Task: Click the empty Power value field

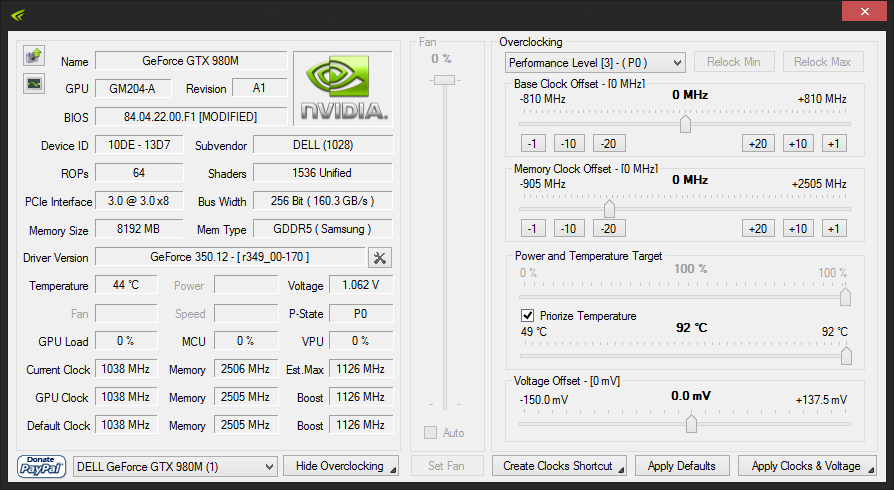Action: (246, 285)
